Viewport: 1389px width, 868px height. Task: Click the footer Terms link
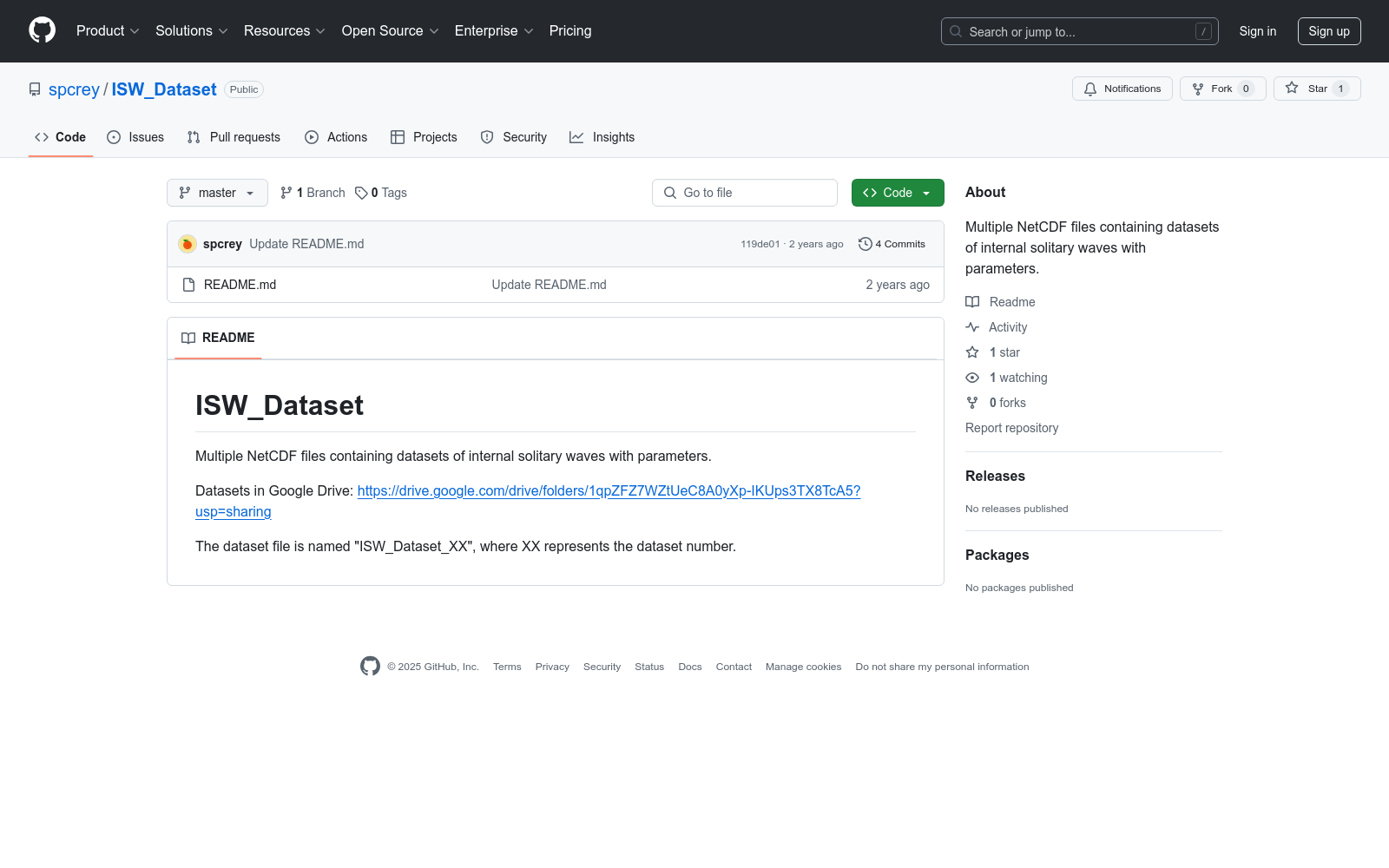507,667
